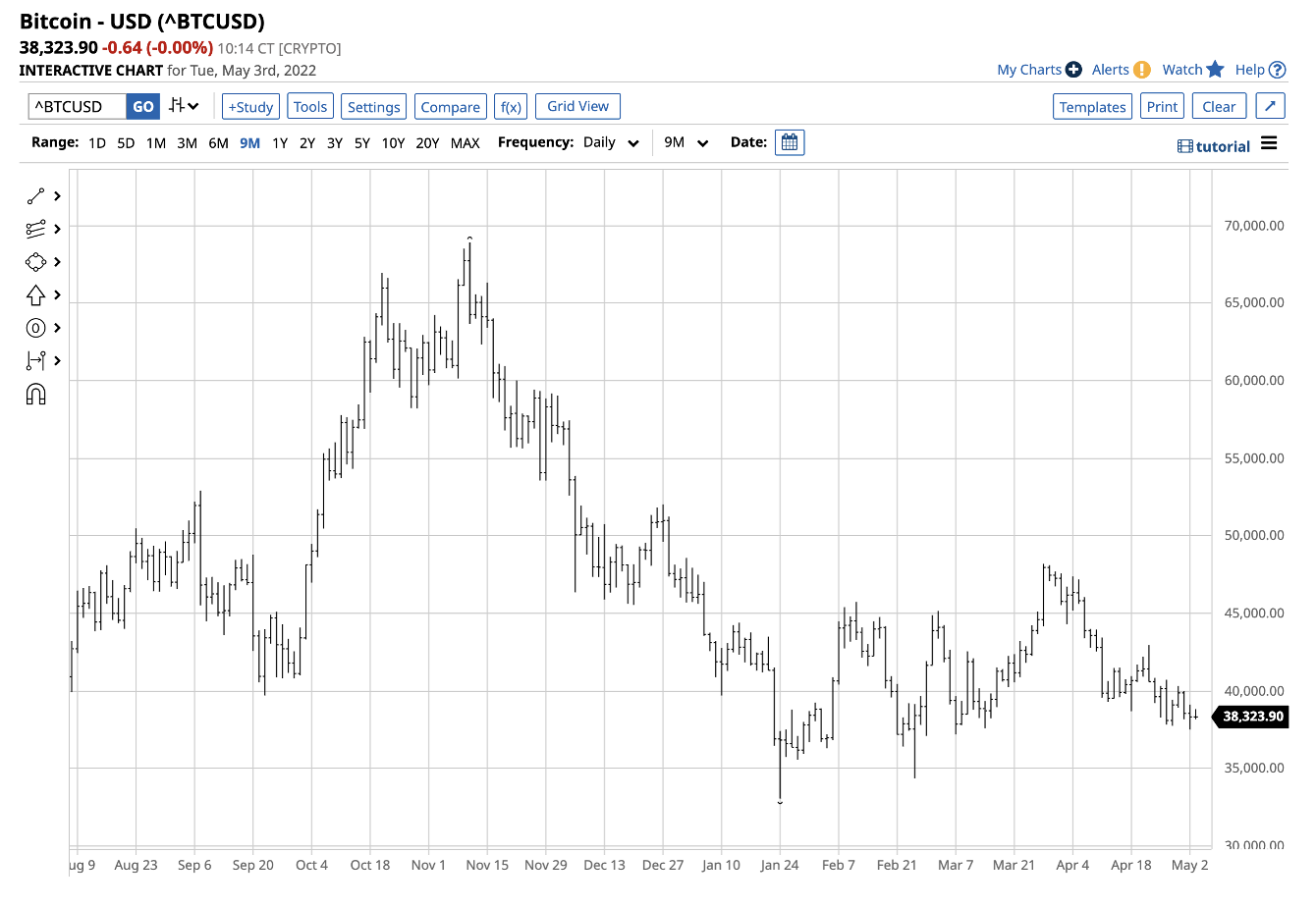This screenshot has height=907, width=1316.
Task: Open Templates
Action: point(1092,107)
